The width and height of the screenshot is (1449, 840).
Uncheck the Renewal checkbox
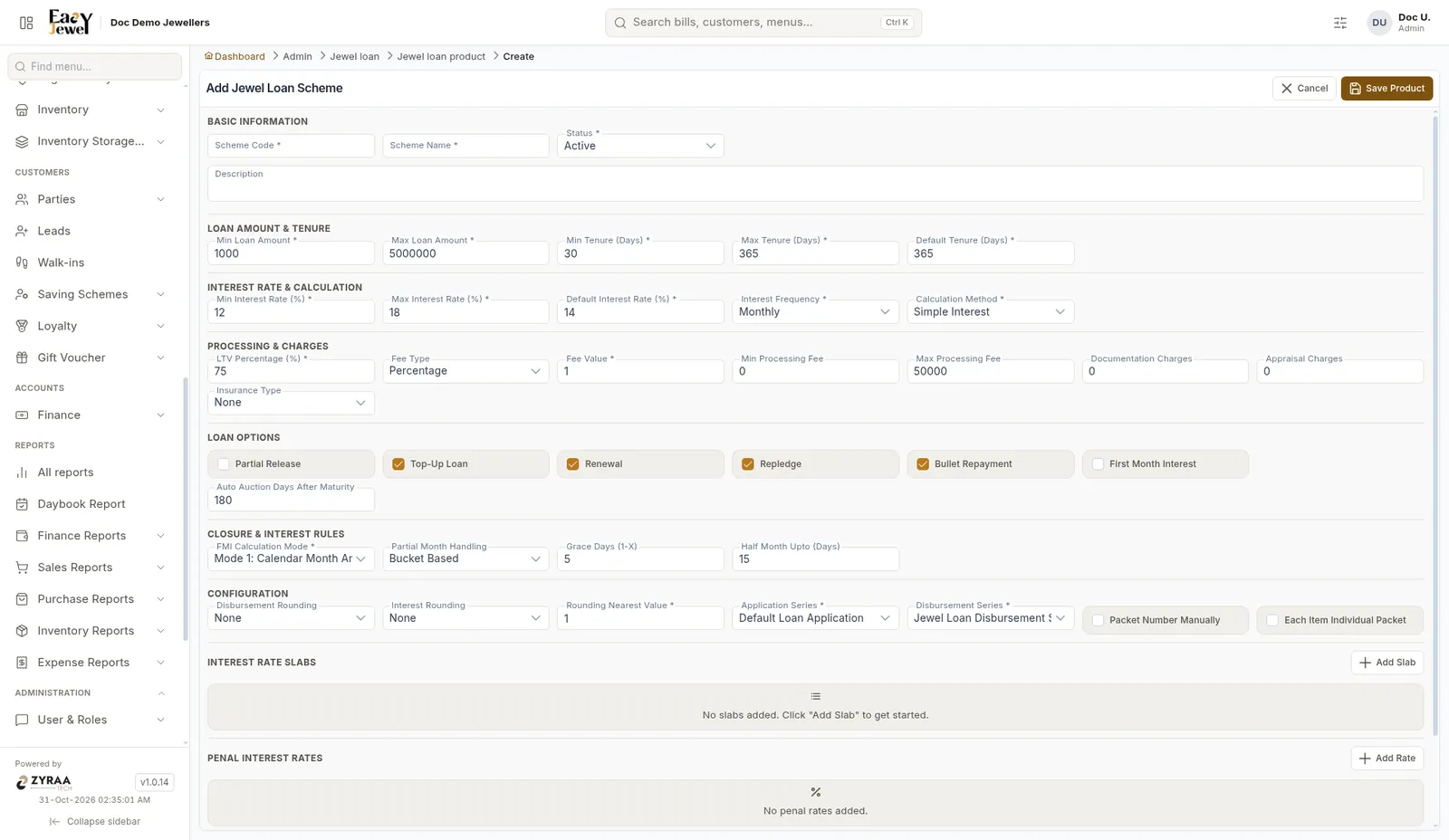tap(573, 464)
